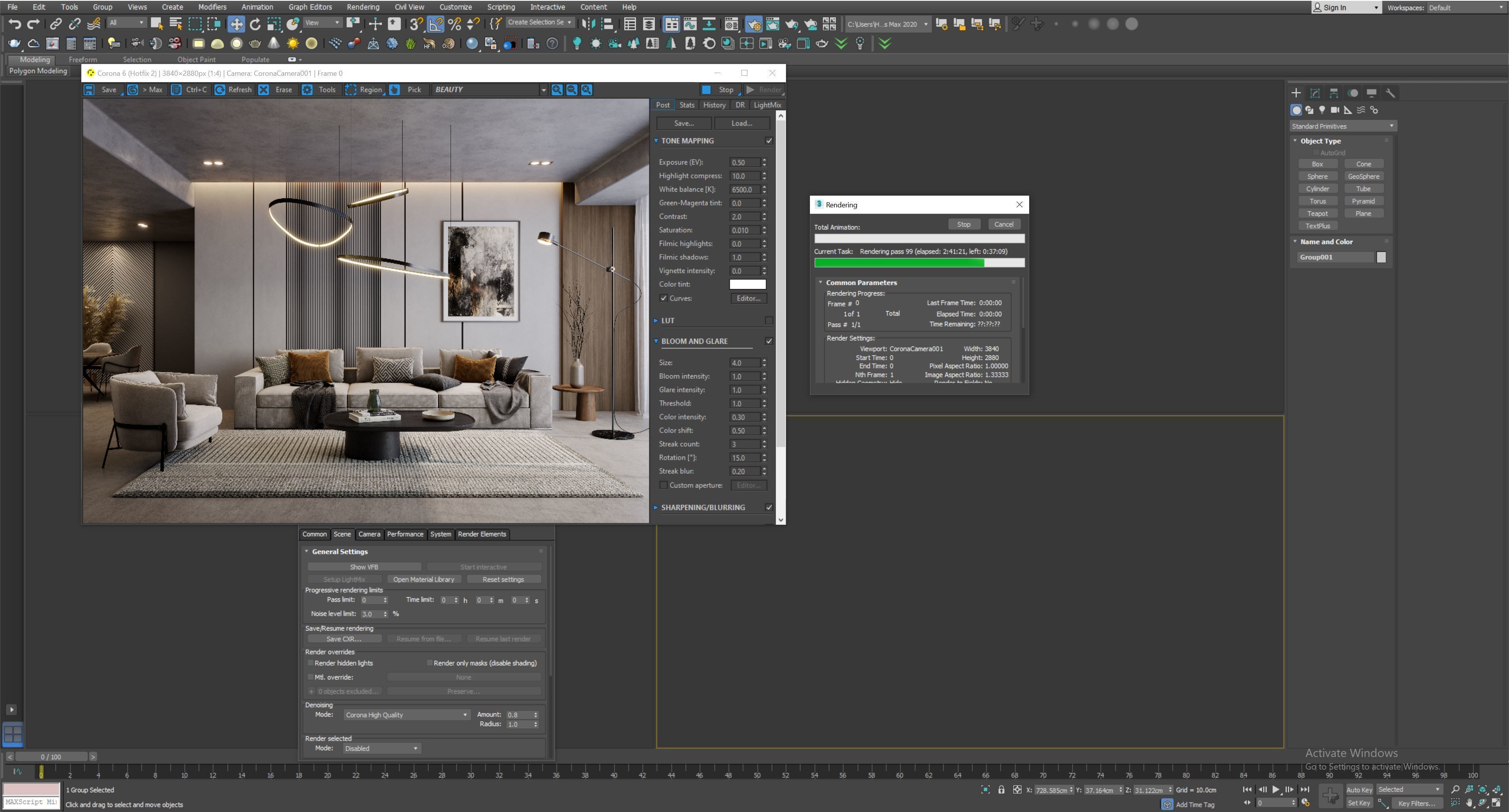The height and width of the screenshot is (812, 1509).
Task: Check Render only masks option
Action: (430, 663)
